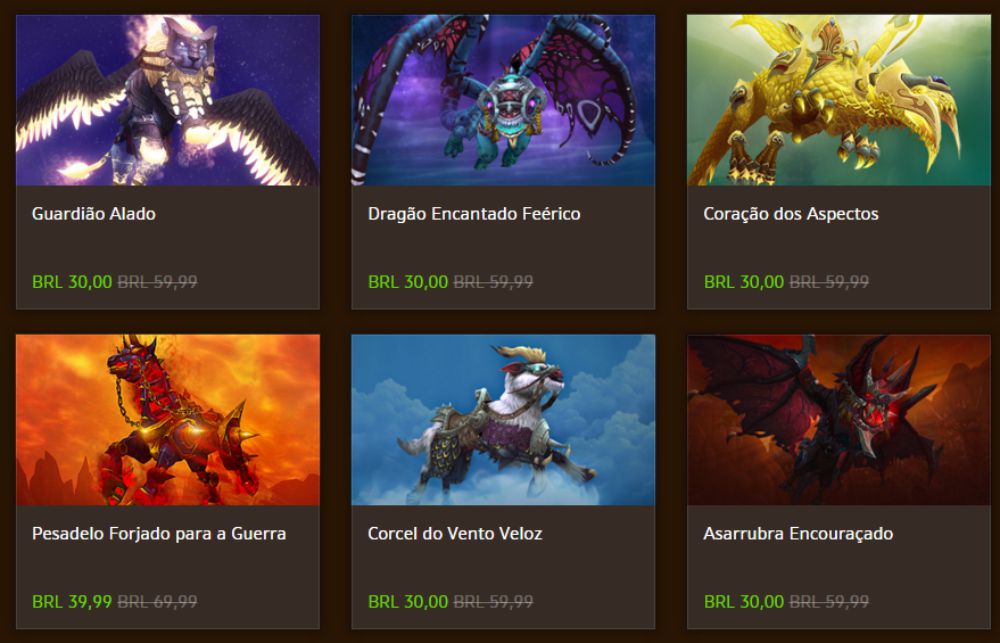Click the Coração dos Aspectos title
Image resolution: width=1000 pixels, height=643 pixels.
pos(791,214)
